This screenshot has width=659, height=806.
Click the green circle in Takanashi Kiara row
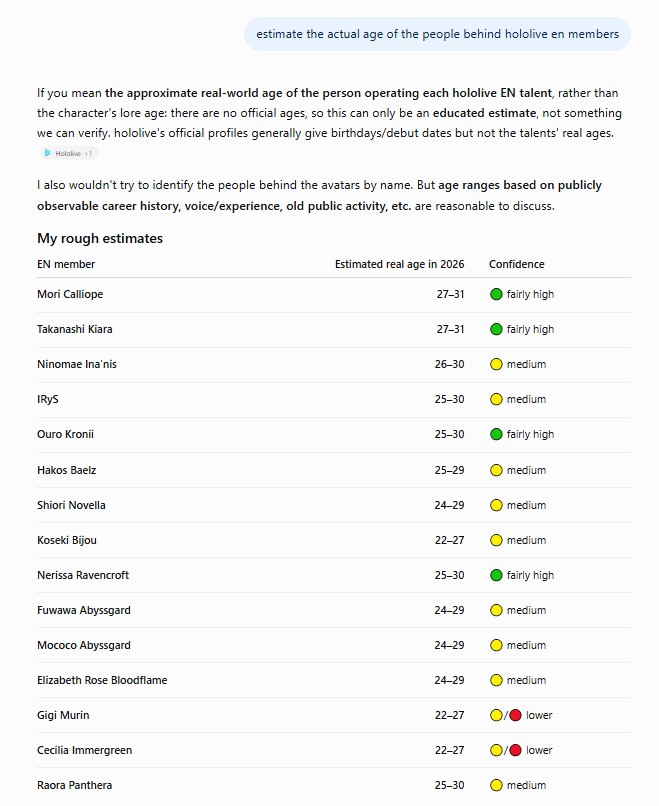click(496, 329)
